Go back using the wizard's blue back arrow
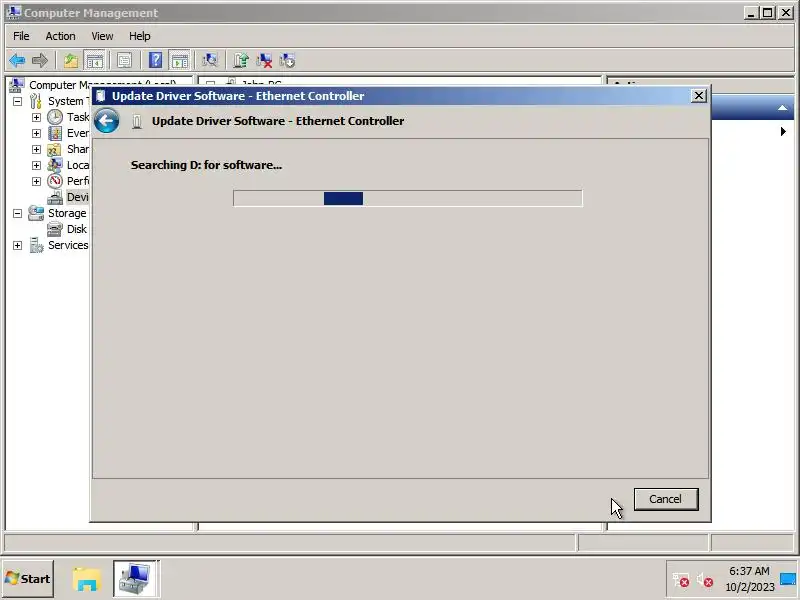Screen dimensions: 800x600 (107, 121)
